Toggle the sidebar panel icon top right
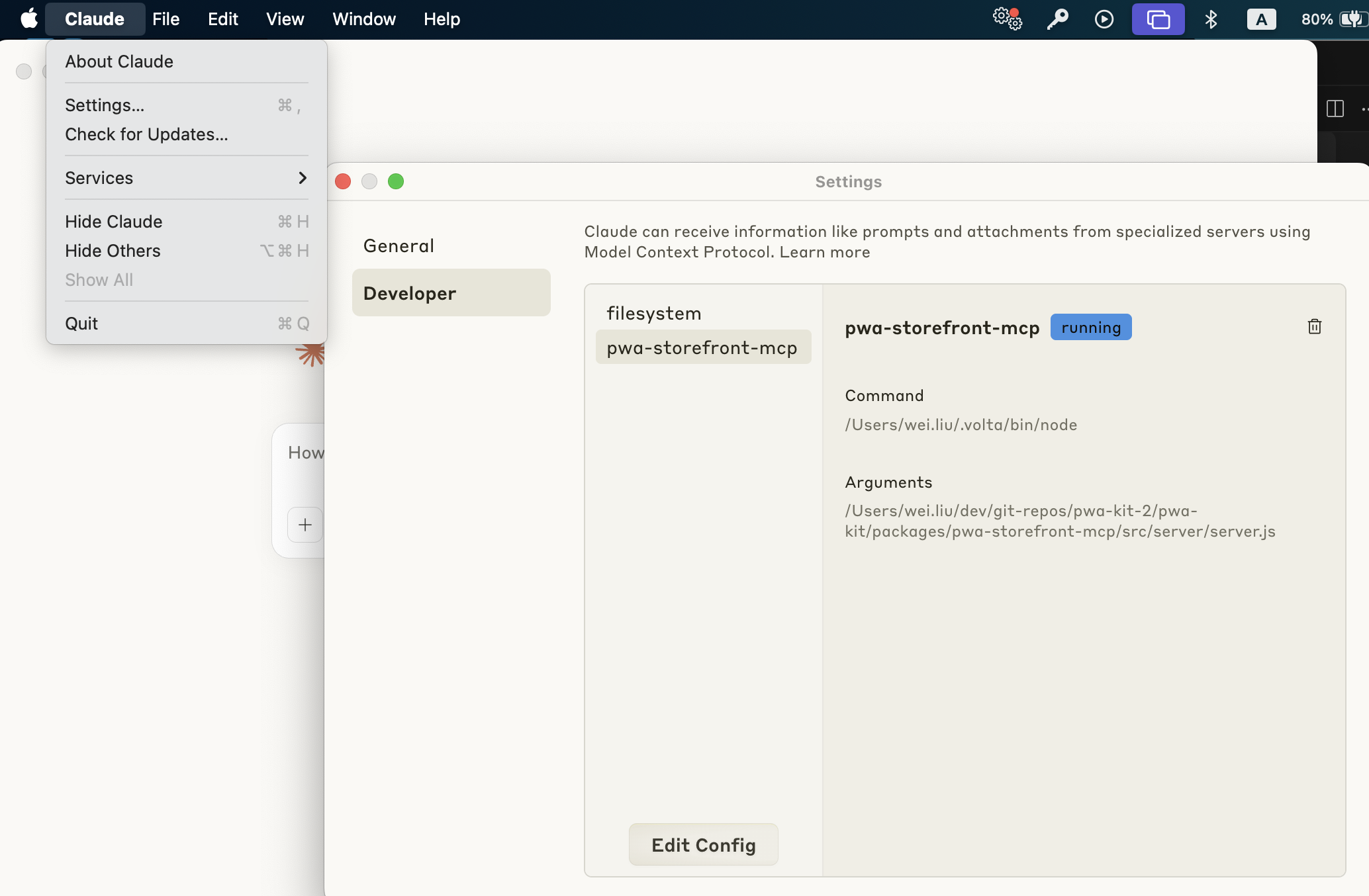1369x896 pixels. (1336, 109)
